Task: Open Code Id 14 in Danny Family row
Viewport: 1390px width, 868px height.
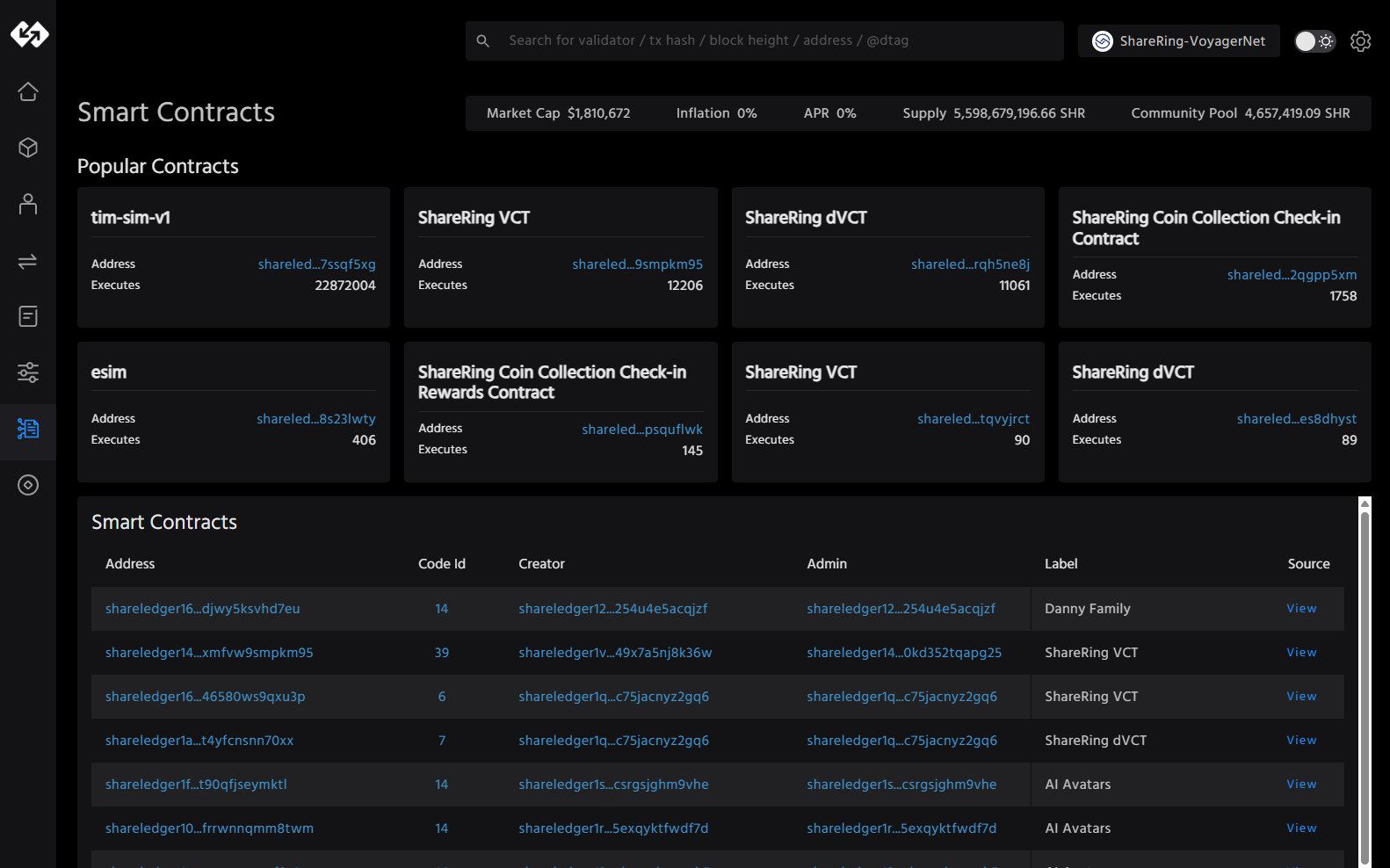Action: click(x=442, y=609)
